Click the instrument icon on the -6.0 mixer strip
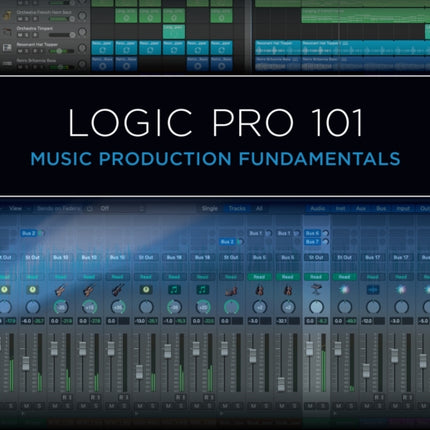Screen dimensions: 430x430 point(32,289)
